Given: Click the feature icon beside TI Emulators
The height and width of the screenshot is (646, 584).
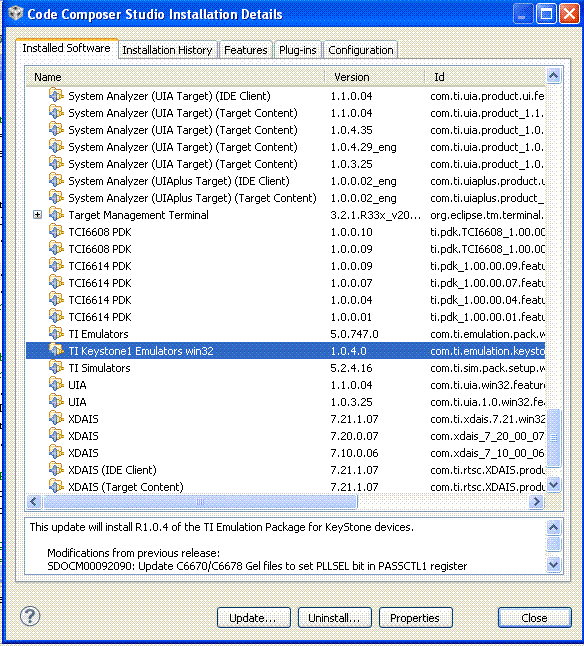Looking at the screenshot, I should pyautogui.click(x=56, y=333).
